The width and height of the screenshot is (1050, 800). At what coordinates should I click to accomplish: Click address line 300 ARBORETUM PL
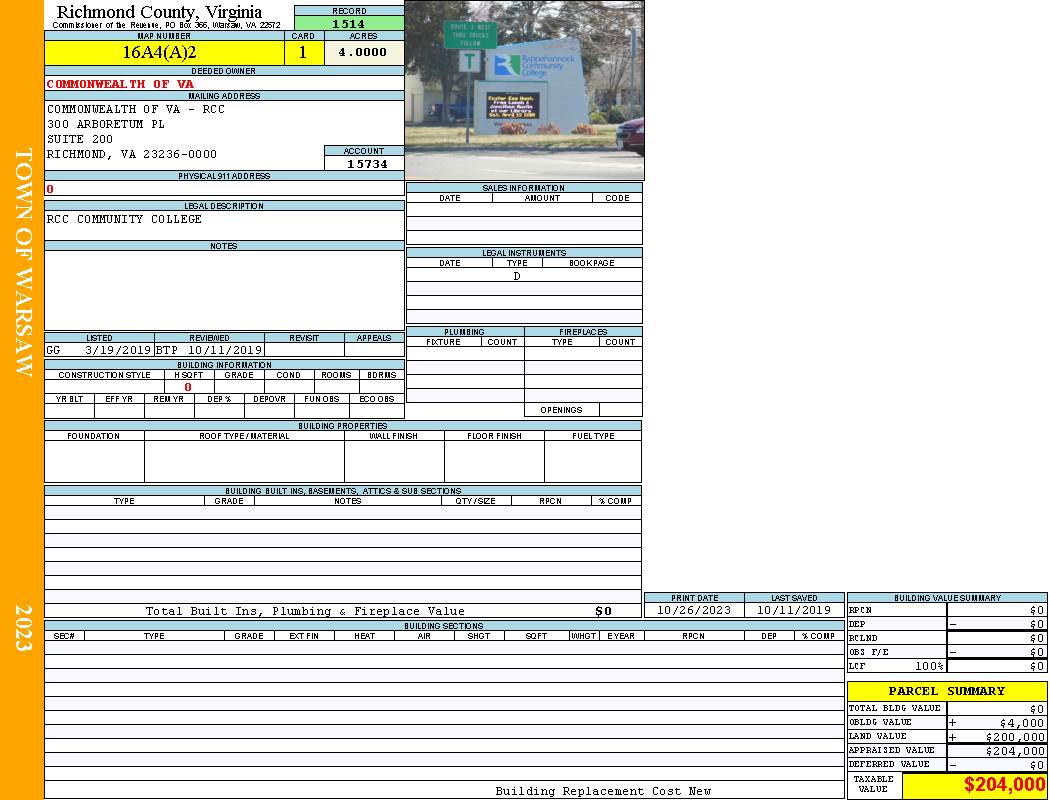(x=105, y=125)
